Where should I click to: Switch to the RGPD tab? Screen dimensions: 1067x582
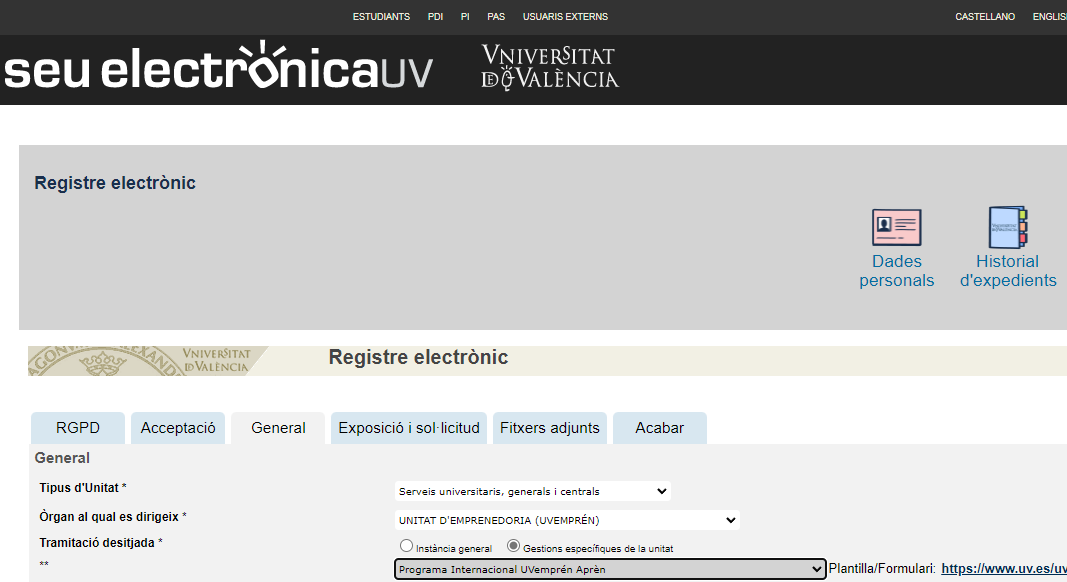(78, 428)
